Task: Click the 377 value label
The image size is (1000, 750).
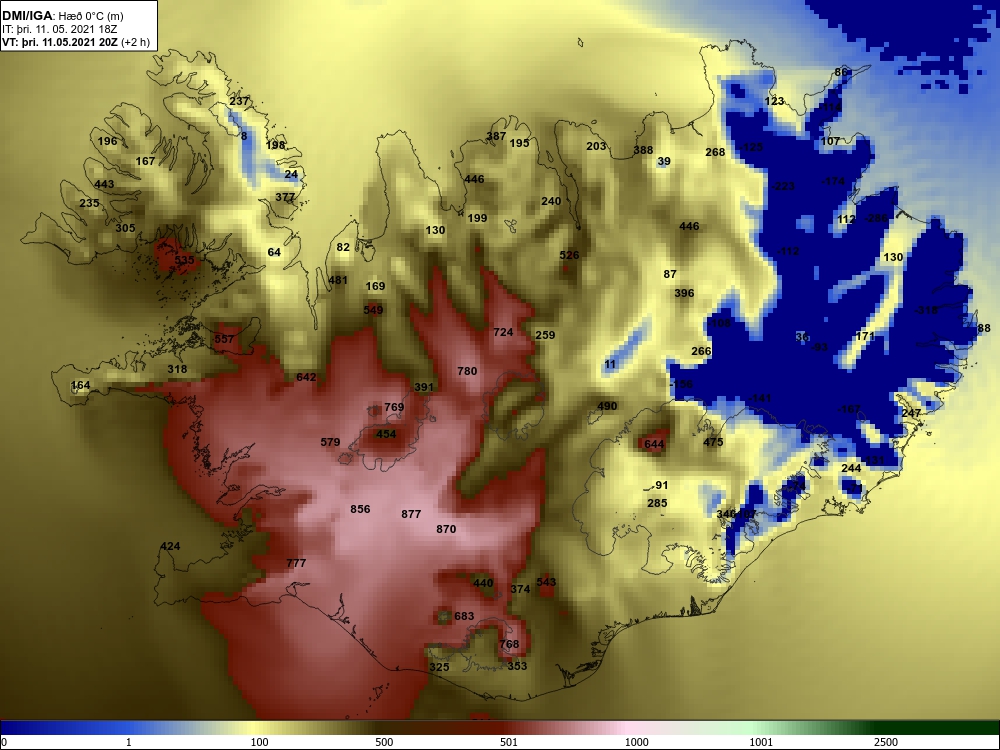Action: click(x=285, y=197)
